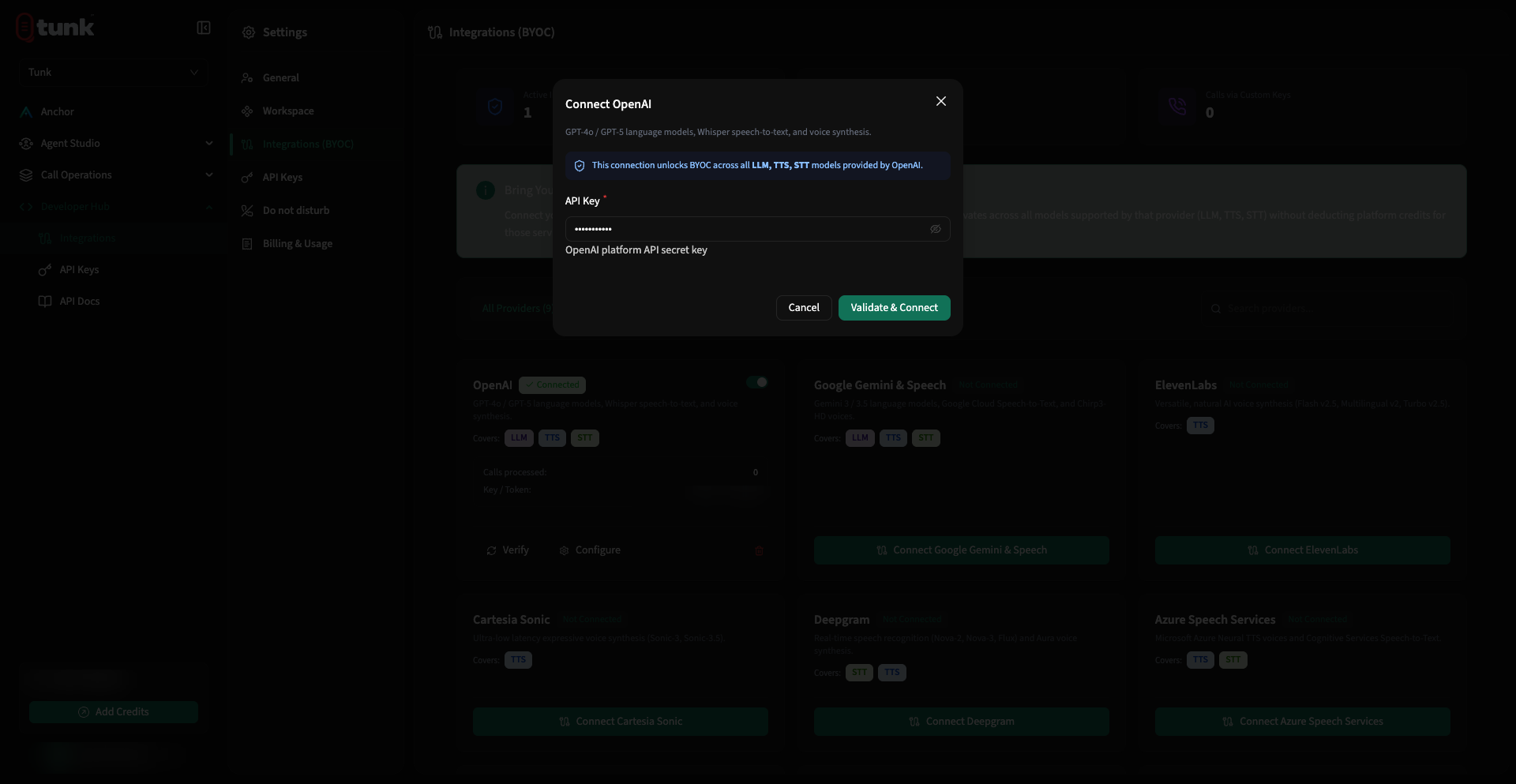The image size is (1516, 784).
Task: Open the Tunk workspace dropdown
Action: click(x=113, y=72)
